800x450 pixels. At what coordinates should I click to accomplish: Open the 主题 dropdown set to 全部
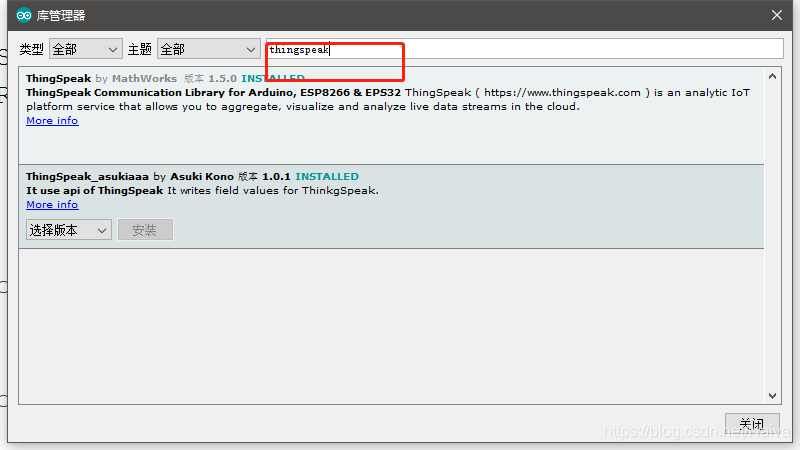click(209, 49)
